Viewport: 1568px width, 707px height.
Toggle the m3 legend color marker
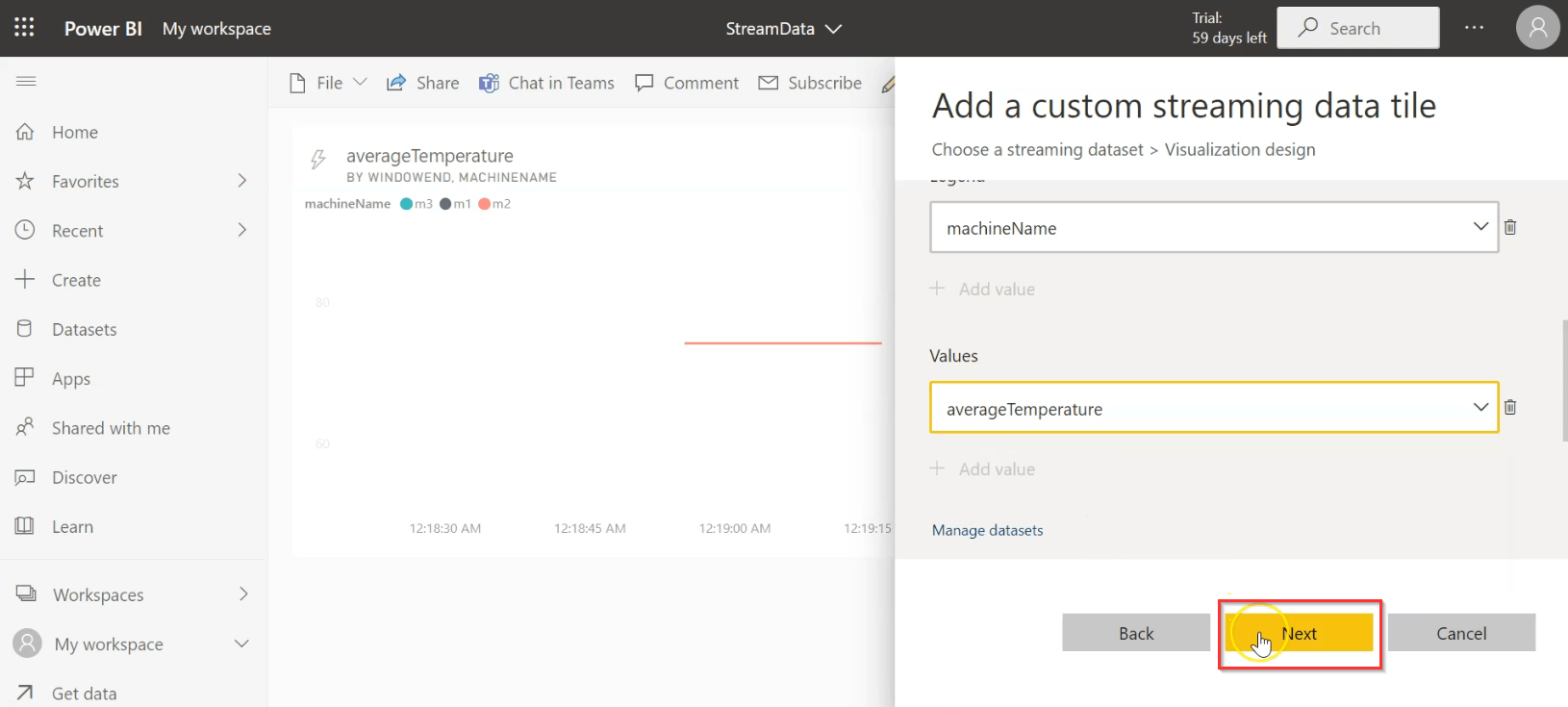pos(406,204)
